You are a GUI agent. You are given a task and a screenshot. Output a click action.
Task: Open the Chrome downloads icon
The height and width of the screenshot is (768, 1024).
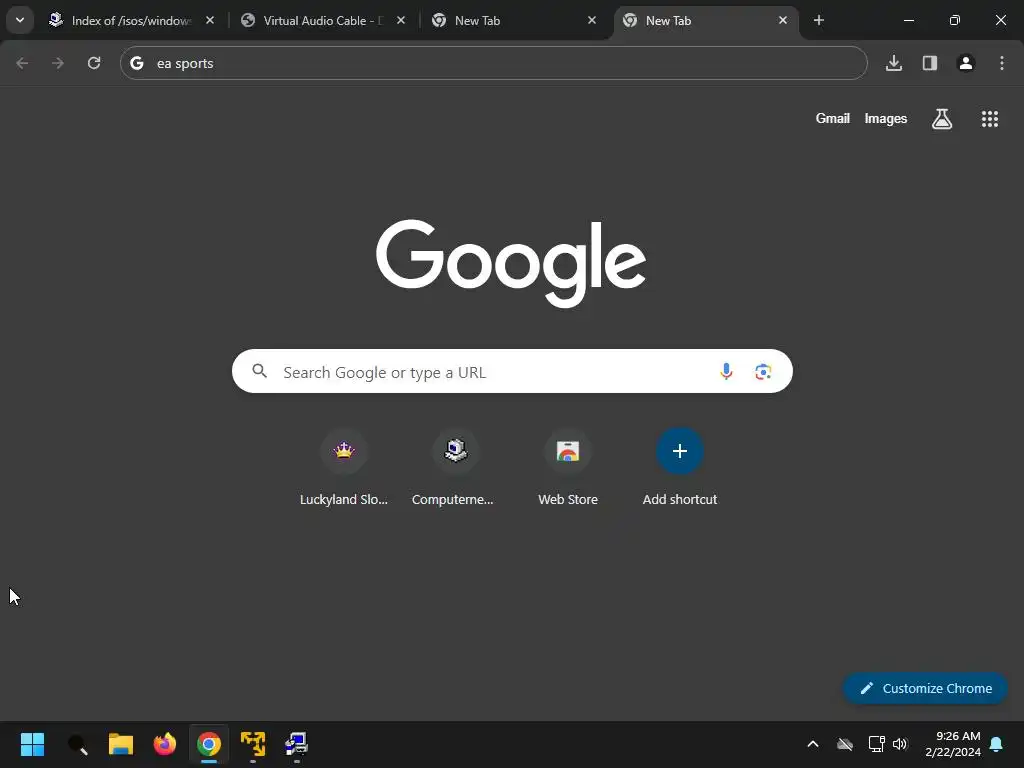894,63
